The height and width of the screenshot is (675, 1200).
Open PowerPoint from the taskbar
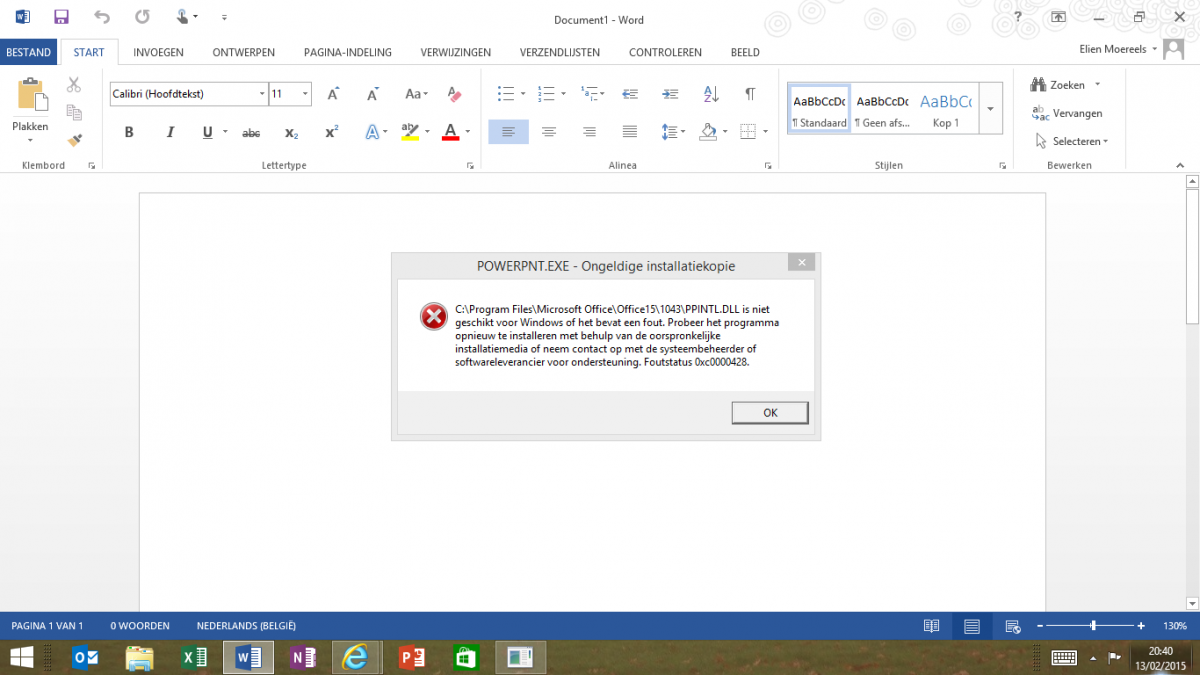coord(412,657)
